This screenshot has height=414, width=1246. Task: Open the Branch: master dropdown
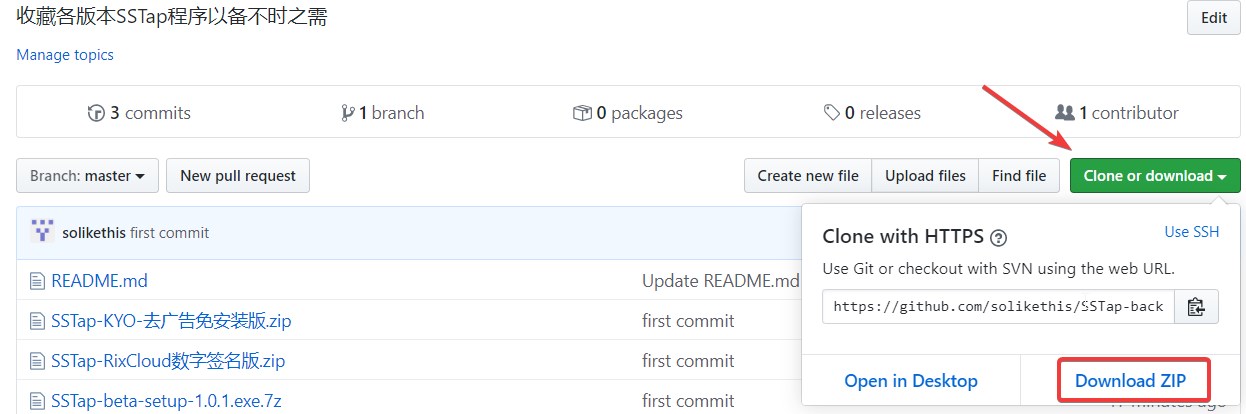click(x=87, y=176)
